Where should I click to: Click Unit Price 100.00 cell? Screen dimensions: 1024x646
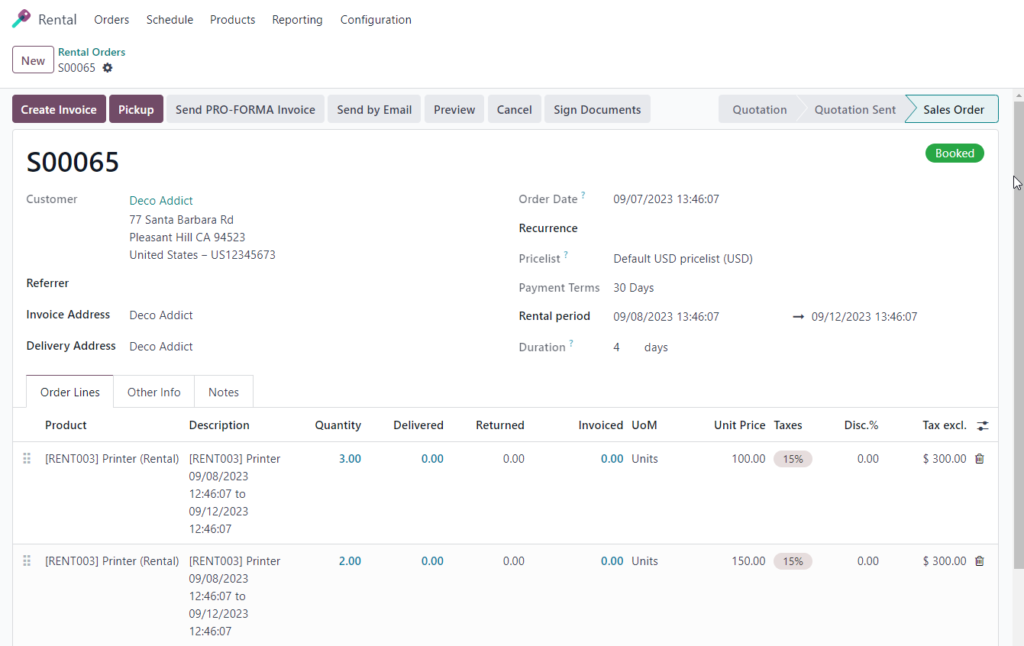[x=748, y=459]
